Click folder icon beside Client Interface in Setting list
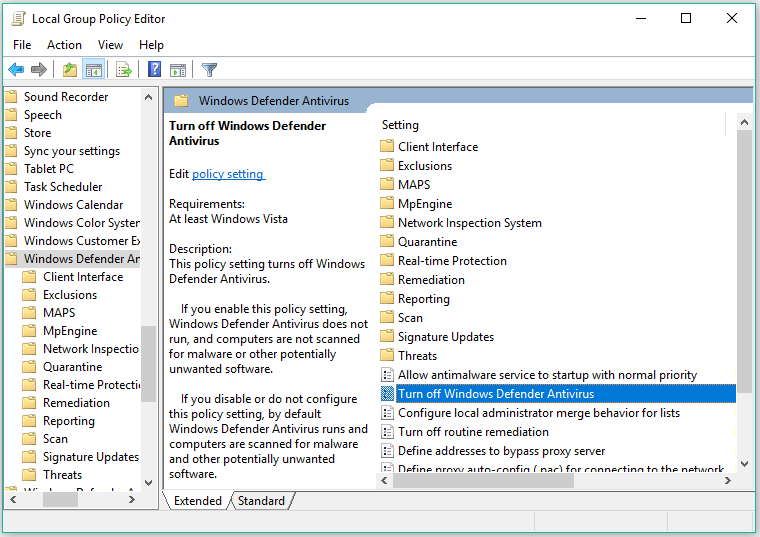 pyautogui.click(x=387, y=146)
